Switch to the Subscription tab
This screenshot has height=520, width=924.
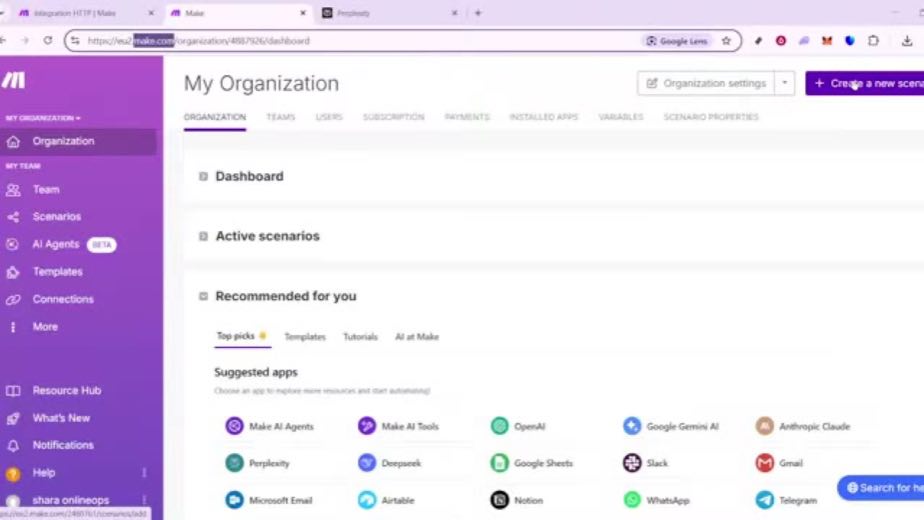pyautogui.click(x=393, y=117)
